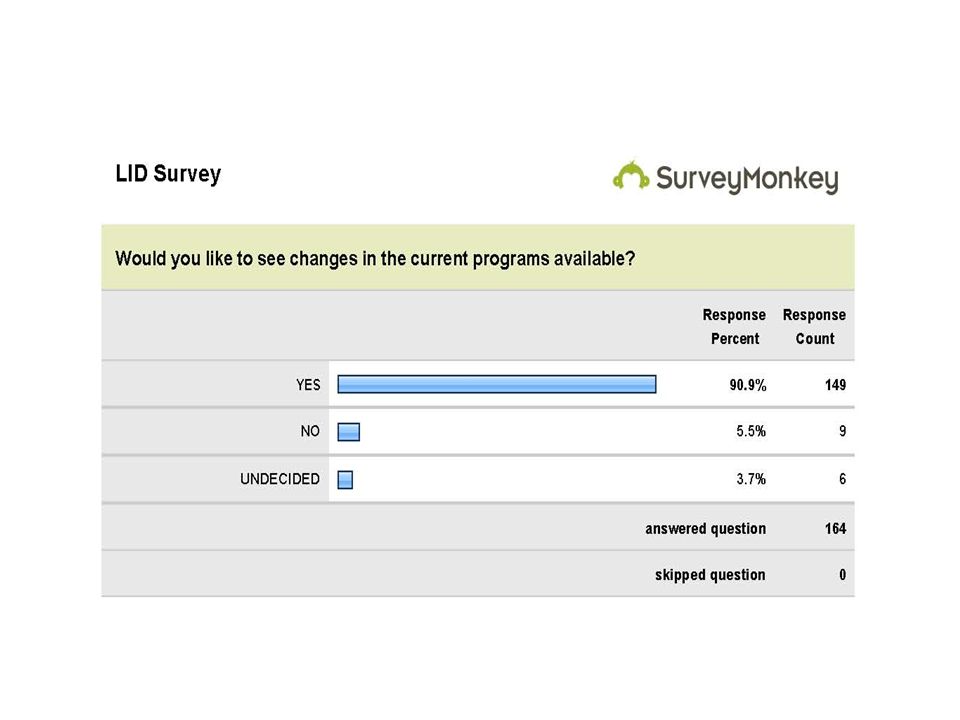Viewport: 960px width, 720px height.
Task: Click the Response Percent column header
Action: click(x=734, y=326)
